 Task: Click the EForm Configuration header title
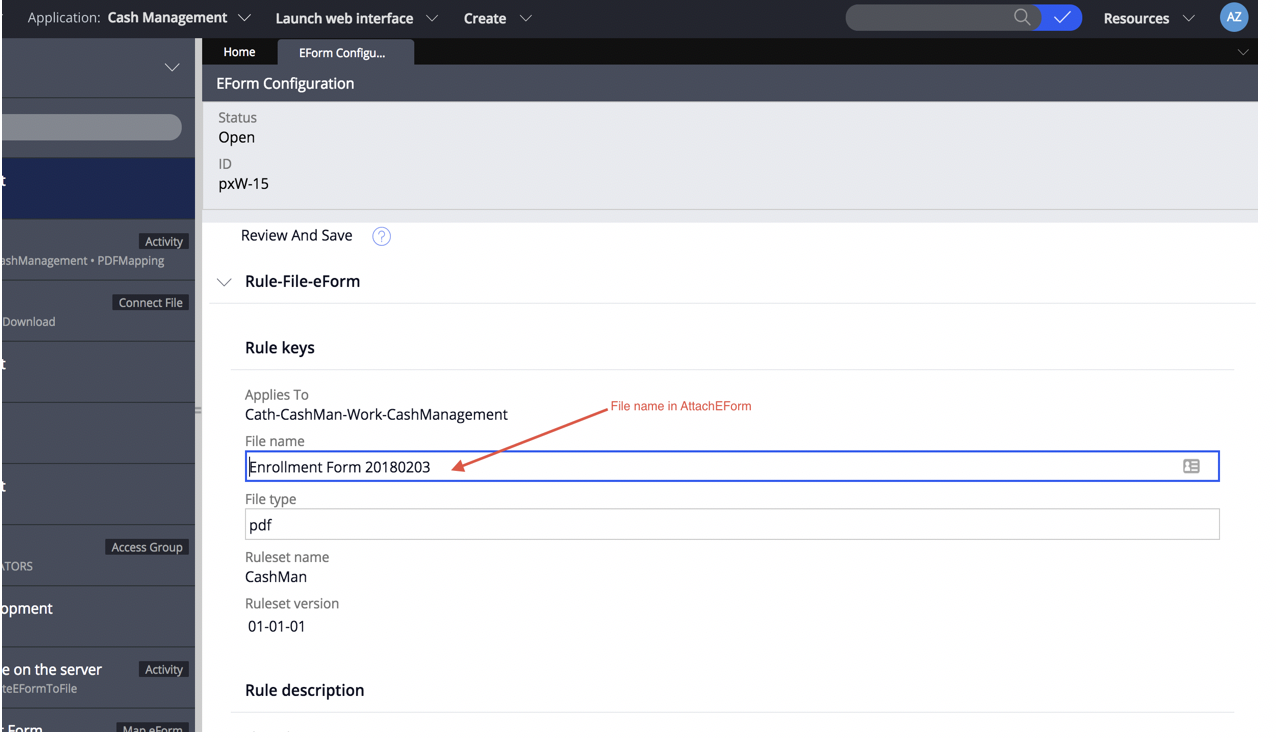286,83
